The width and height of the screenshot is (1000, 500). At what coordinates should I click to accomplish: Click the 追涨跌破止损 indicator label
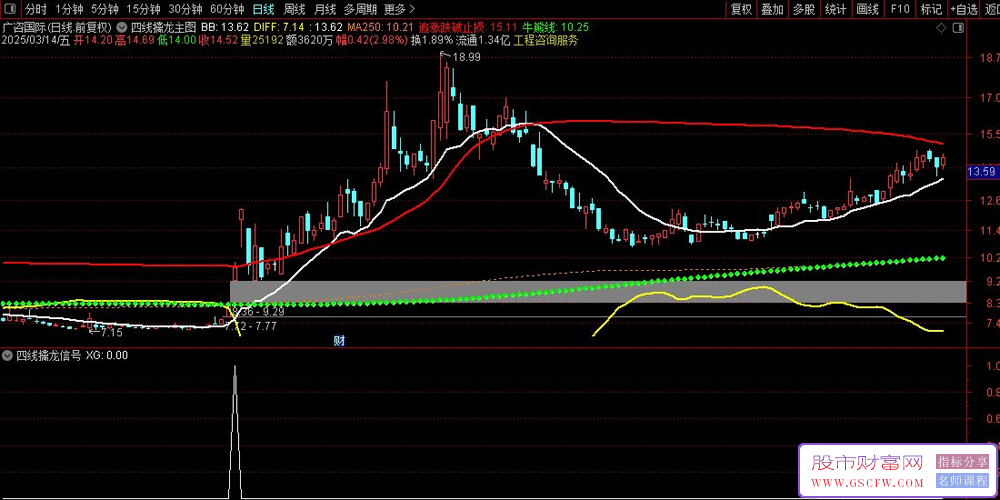click(x=452, y=27)
